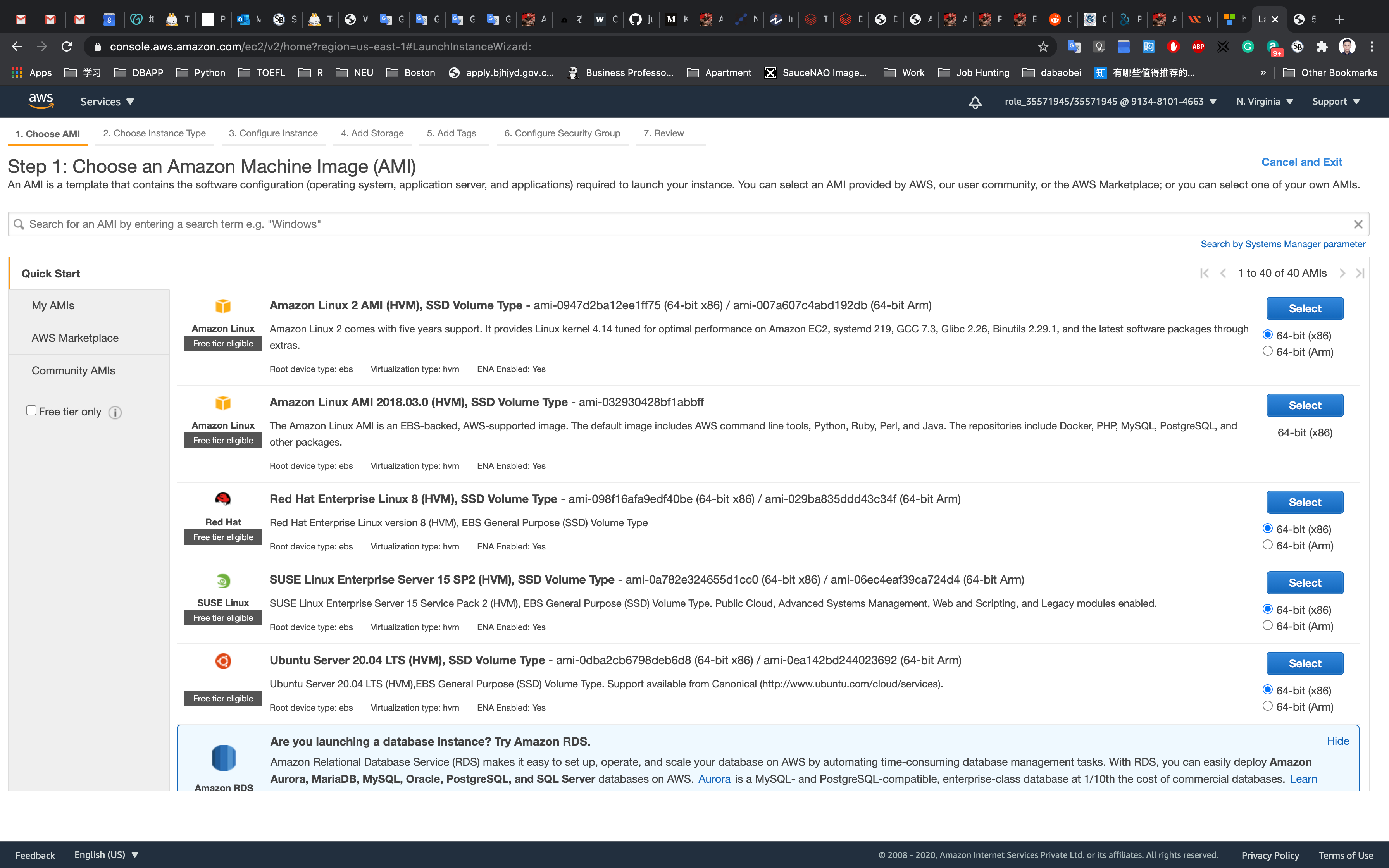Image resolution: width=1389 pixels, height=868 pixels.
Task: Click the Ubuntu Server logo icon
Action: click(223, 661)
